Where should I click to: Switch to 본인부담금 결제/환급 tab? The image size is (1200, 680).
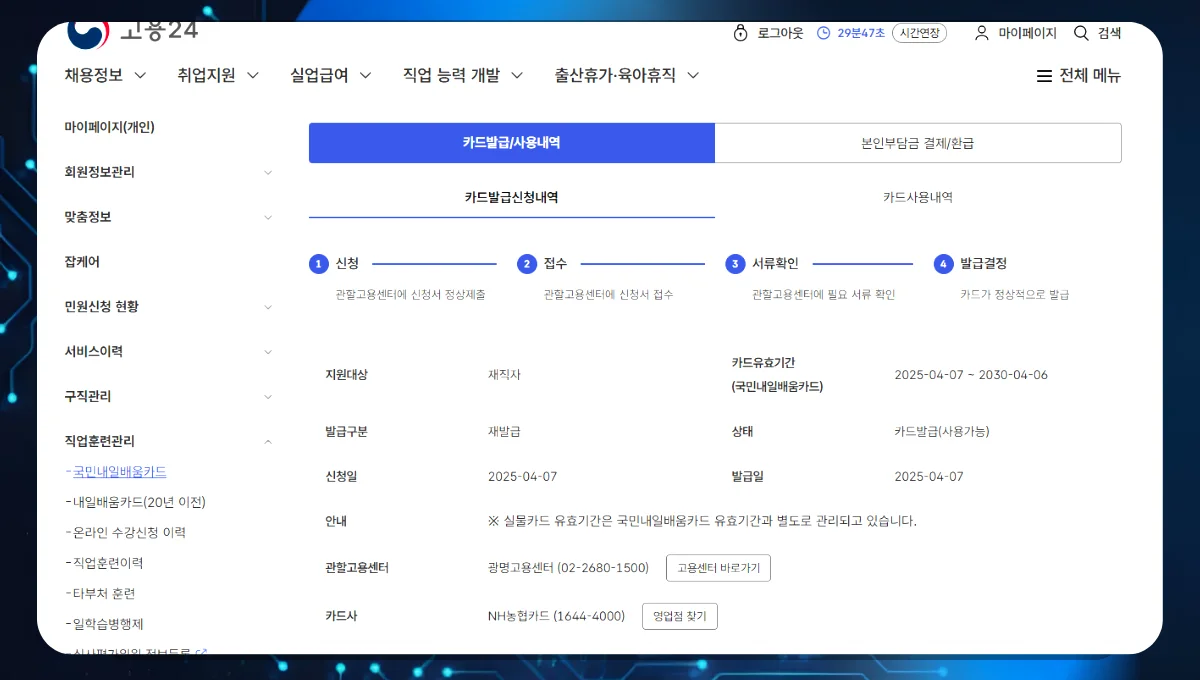click(x=917, y=143)
